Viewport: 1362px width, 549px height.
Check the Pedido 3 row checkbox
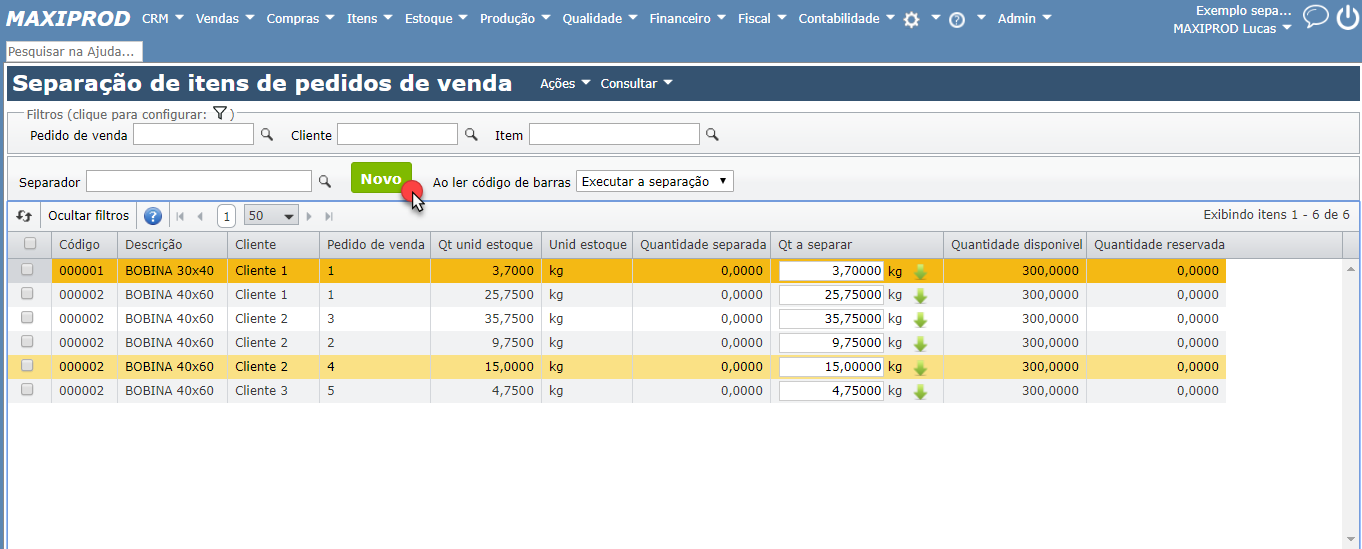(27, 317)
